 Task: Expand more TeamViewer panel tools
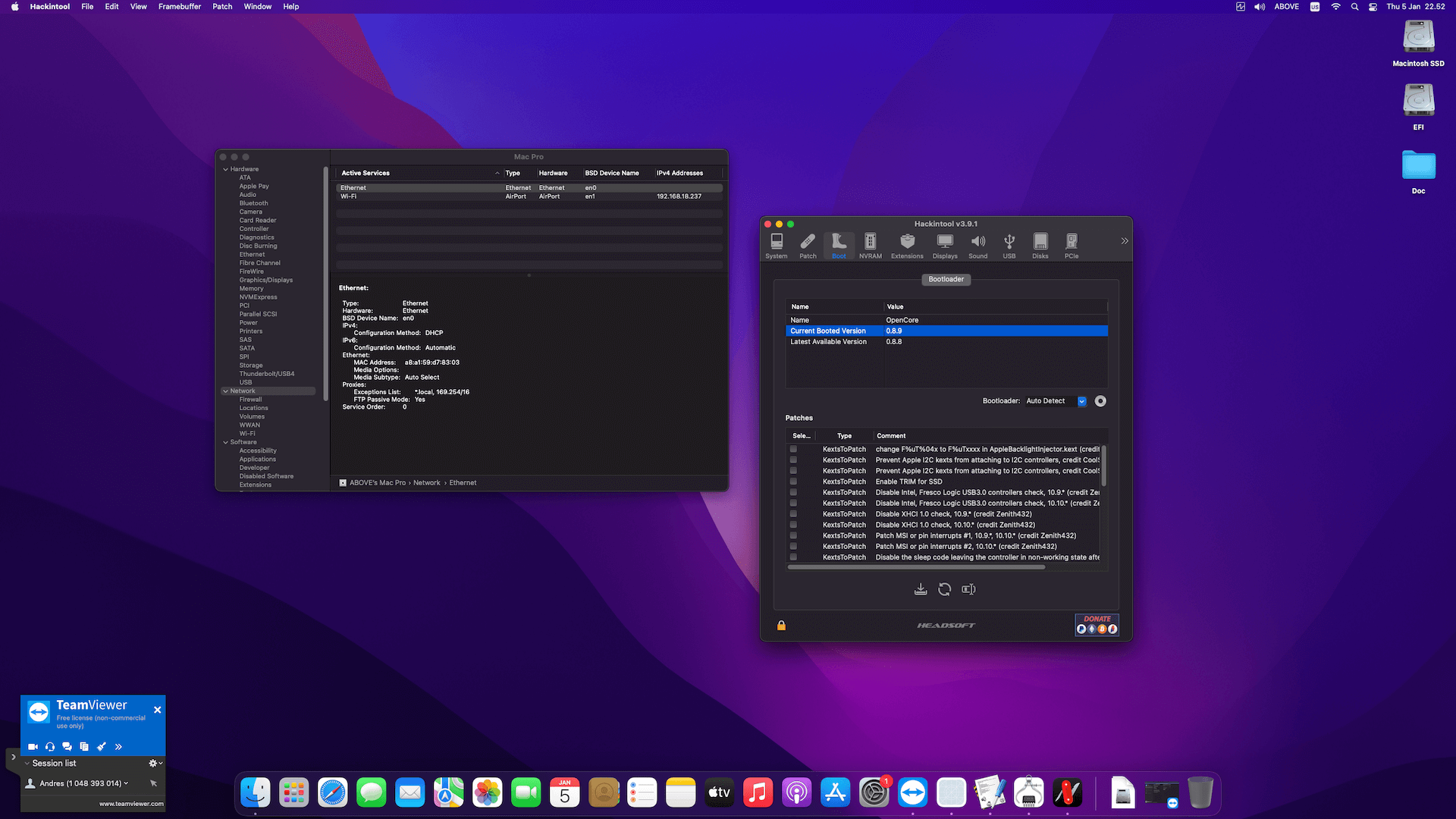click(118, 747)
